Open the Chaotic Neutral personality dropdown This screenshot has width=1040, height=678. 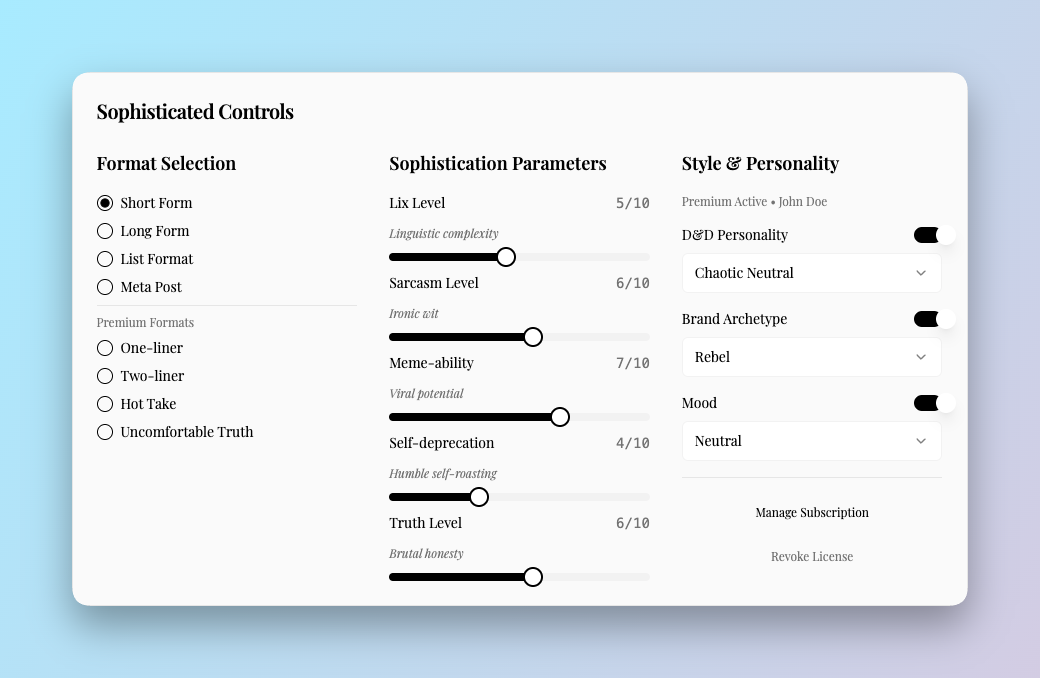click(x=811, y=273)
